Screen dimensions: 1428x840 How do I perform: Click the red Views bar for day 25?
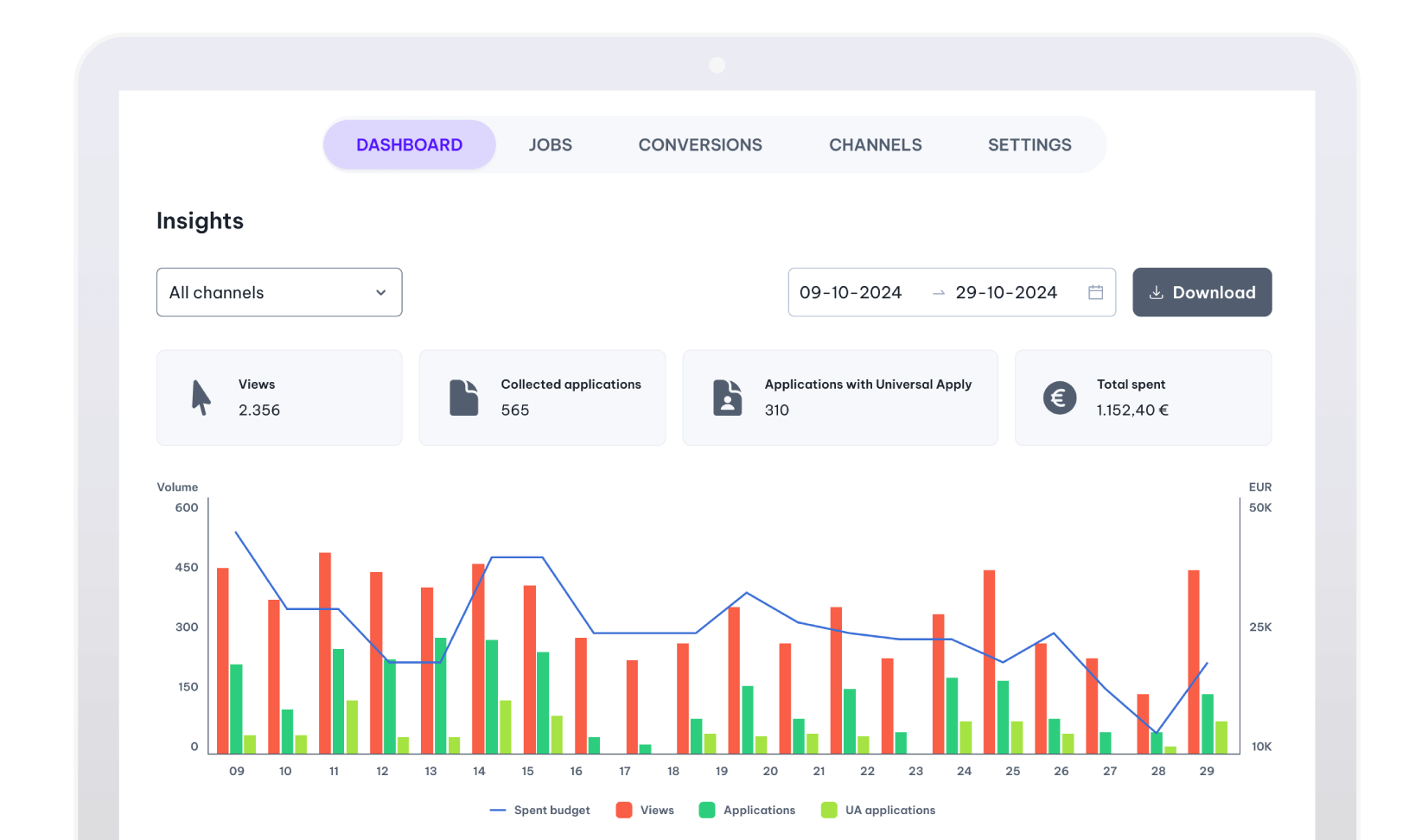click(x=989, y=662)
